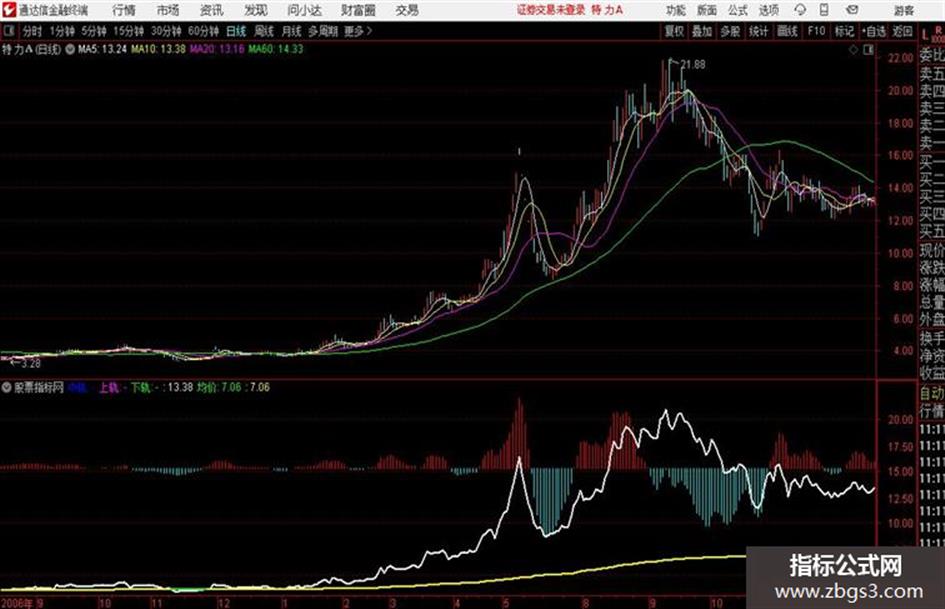Open the 发现 menu
This screenshot has height=609, width=945.
coord(256,10)
